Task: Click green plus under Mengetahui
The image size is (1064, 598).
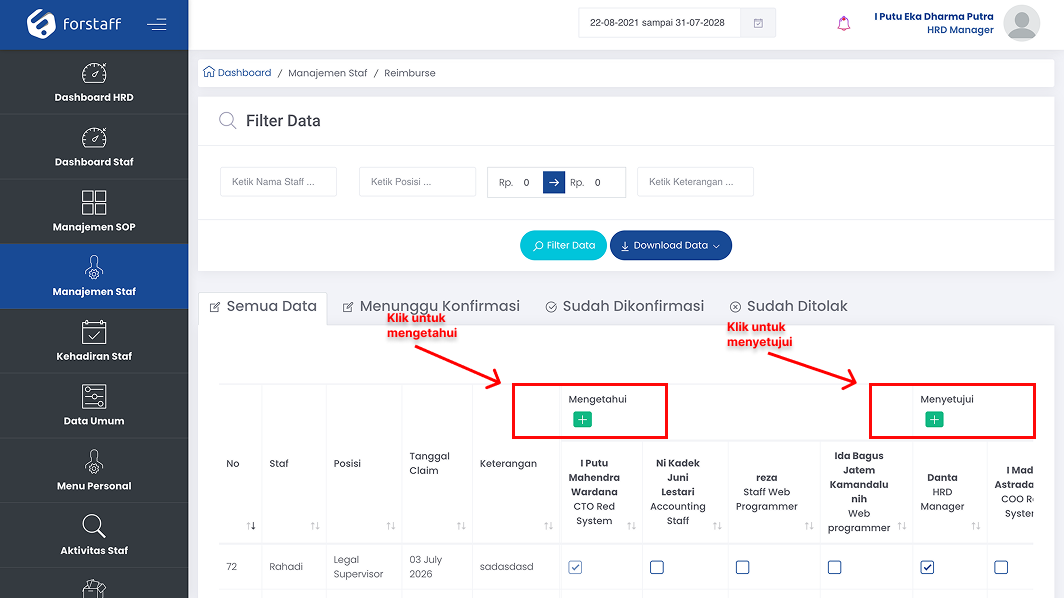Action: click(582, 419)
